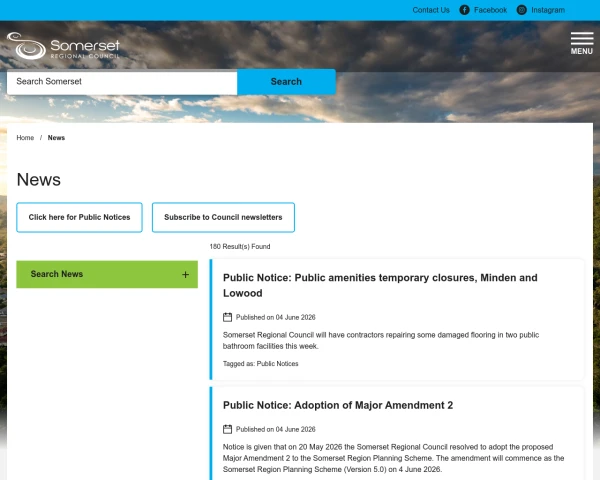Open the Facebook icon in top bar

coord(464,10)
